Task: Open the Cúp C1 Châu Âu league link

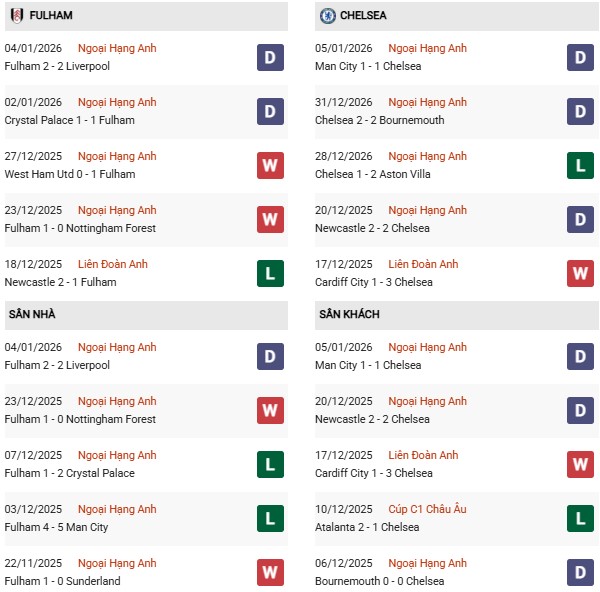Action: point(428,509)
